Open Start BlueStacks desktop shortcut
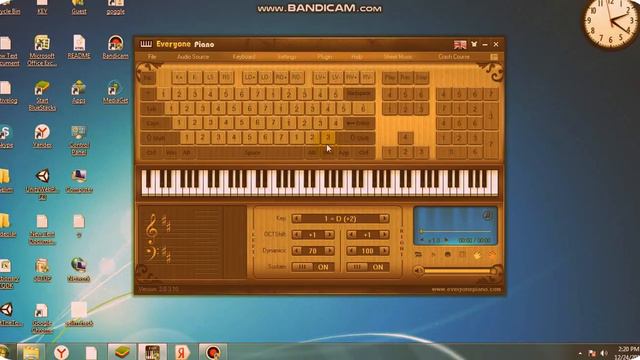 [42, 95]
